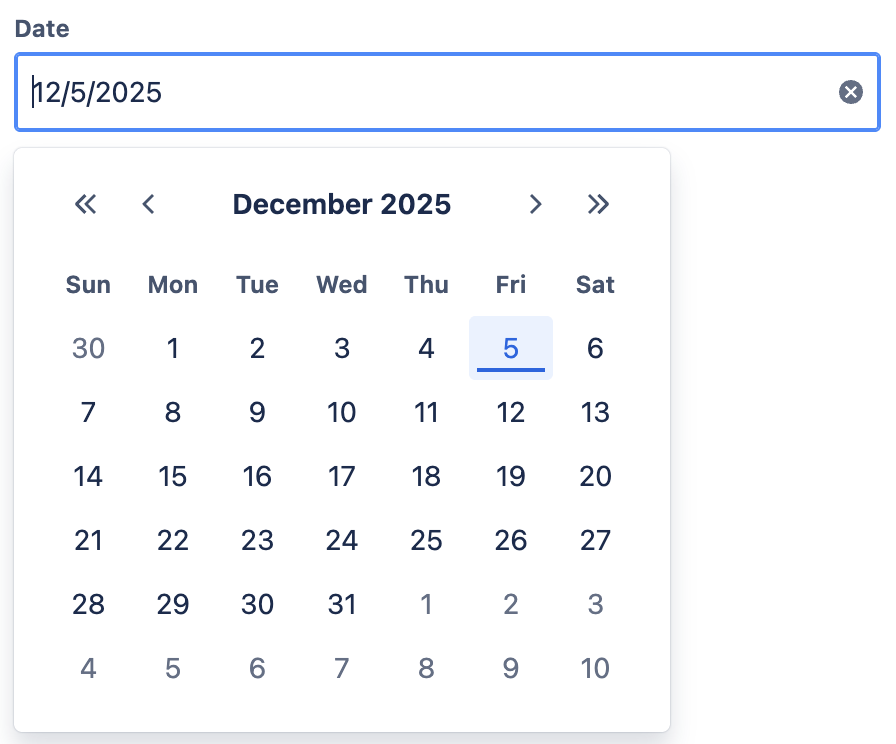
Task: Select Tuesday, December 9
Action: [x=257, y=412]
